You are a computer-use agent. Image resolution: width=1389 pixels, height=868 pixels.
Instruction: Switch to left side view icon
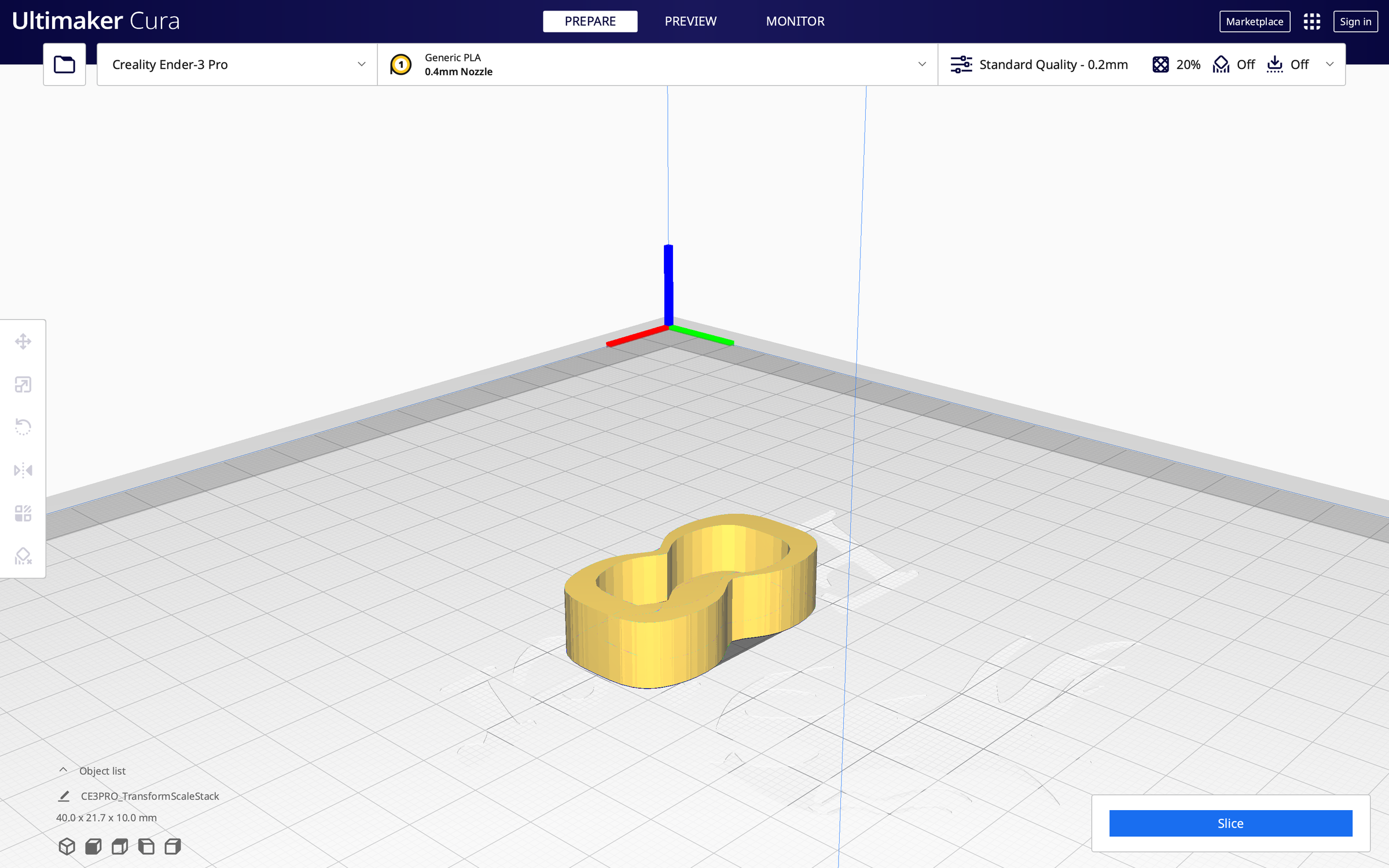(146, 847)
